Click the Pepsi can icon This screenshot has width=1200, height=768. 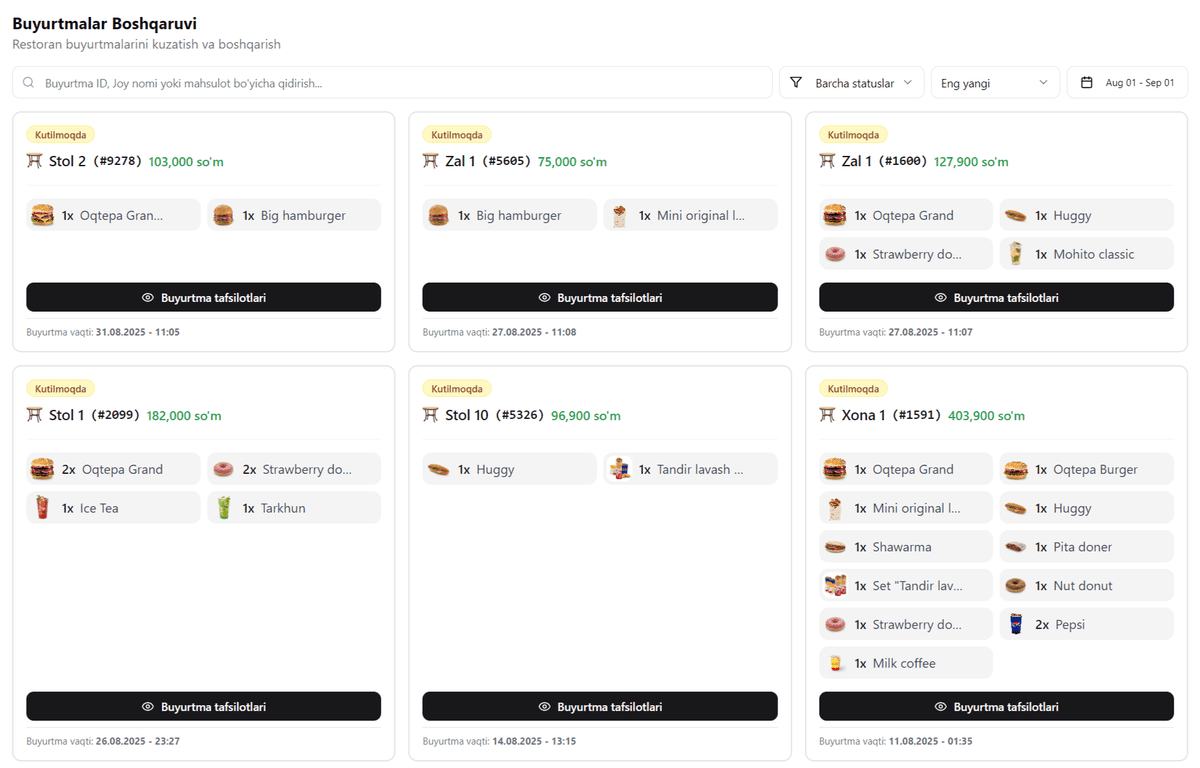click(1016, 624)
